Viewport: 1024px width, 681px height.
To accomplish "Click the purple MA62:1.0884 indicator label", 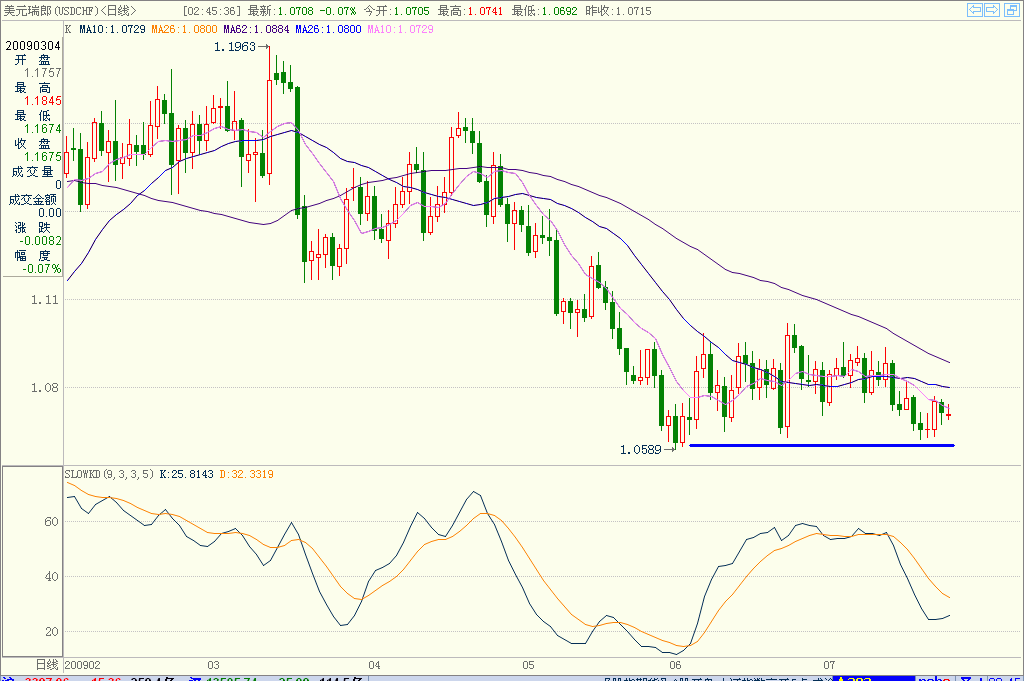I will [x=256, y=29].
